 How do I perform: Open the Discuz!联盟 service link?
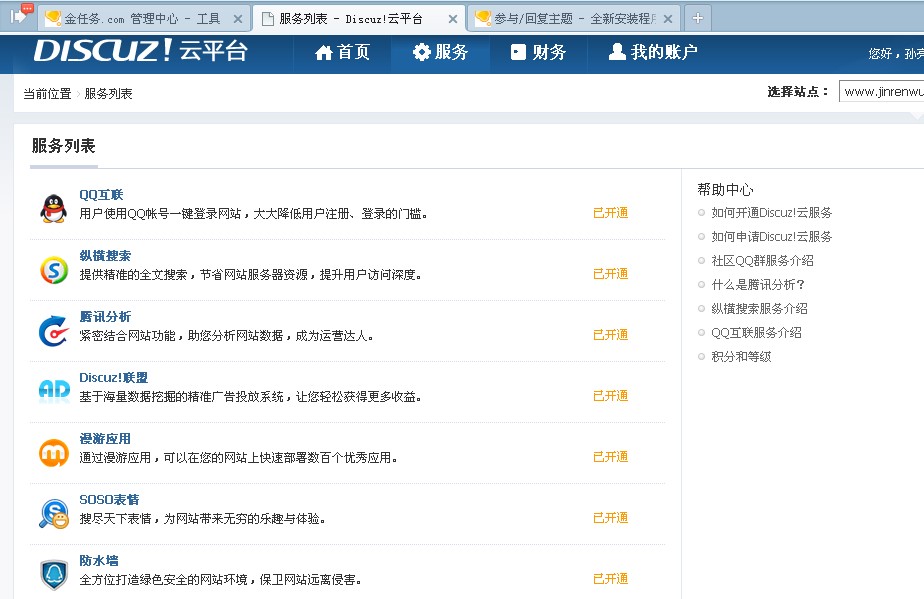tap(114, 377)
